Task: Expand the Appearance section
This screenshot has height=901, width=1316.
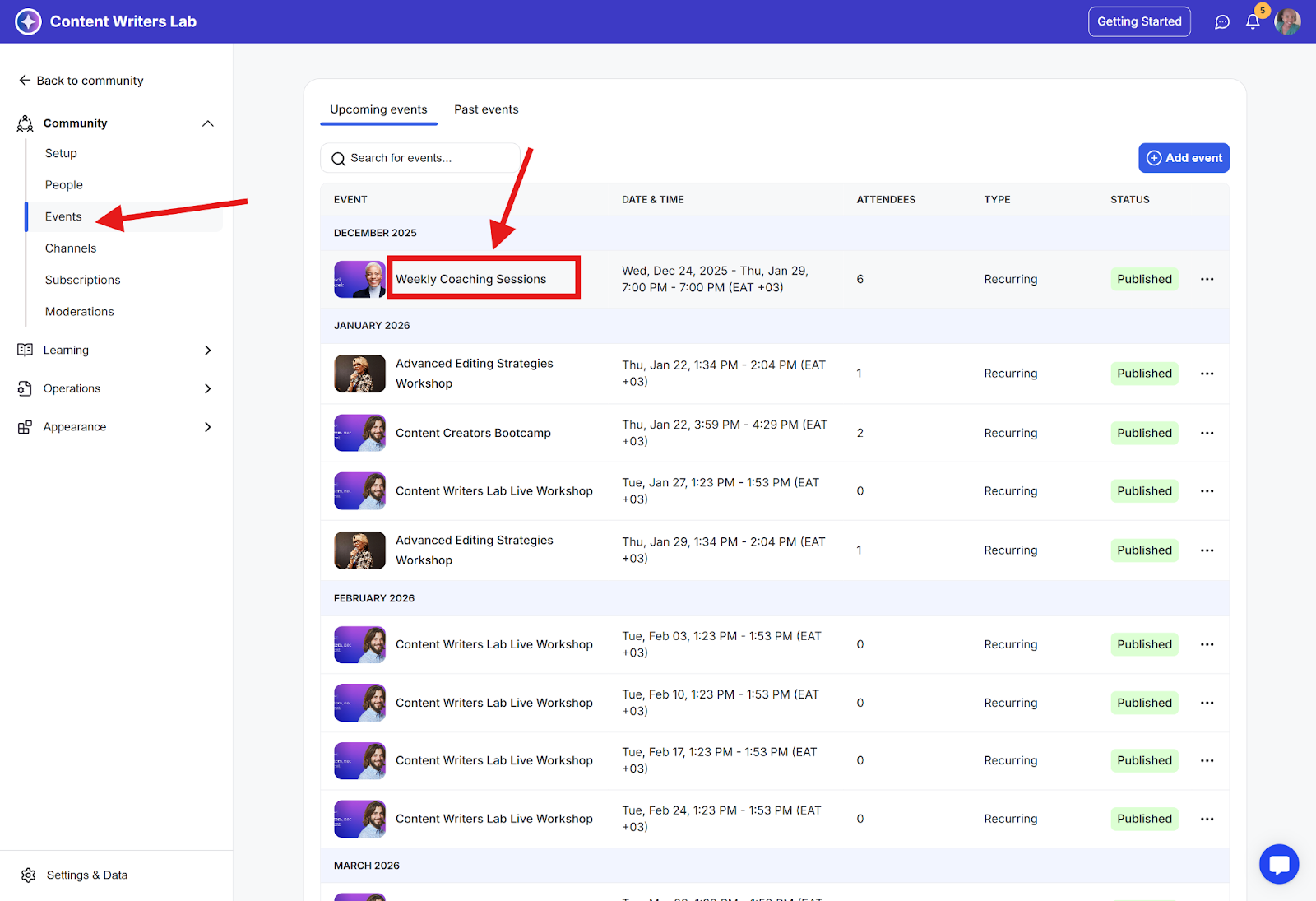Action: [207, 427]
